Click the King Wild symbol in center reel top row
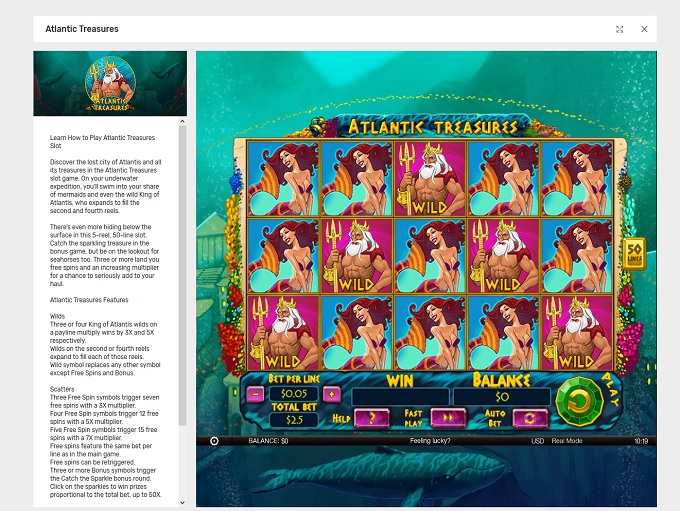 [x=429, y=179]
